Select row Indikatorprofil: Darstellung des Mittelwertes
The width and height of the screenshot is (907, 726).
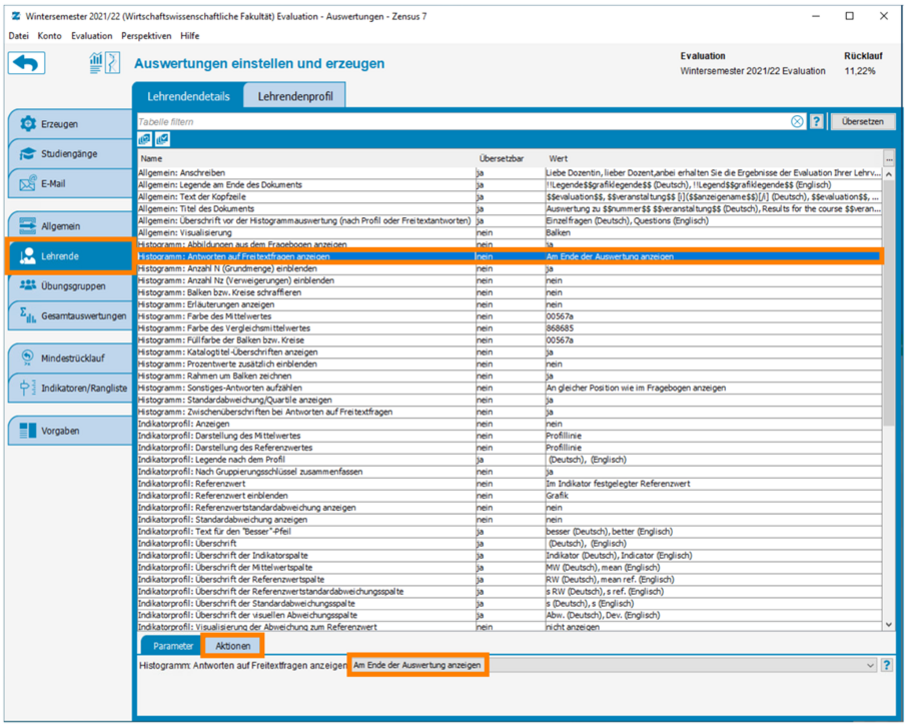(510, 436)
